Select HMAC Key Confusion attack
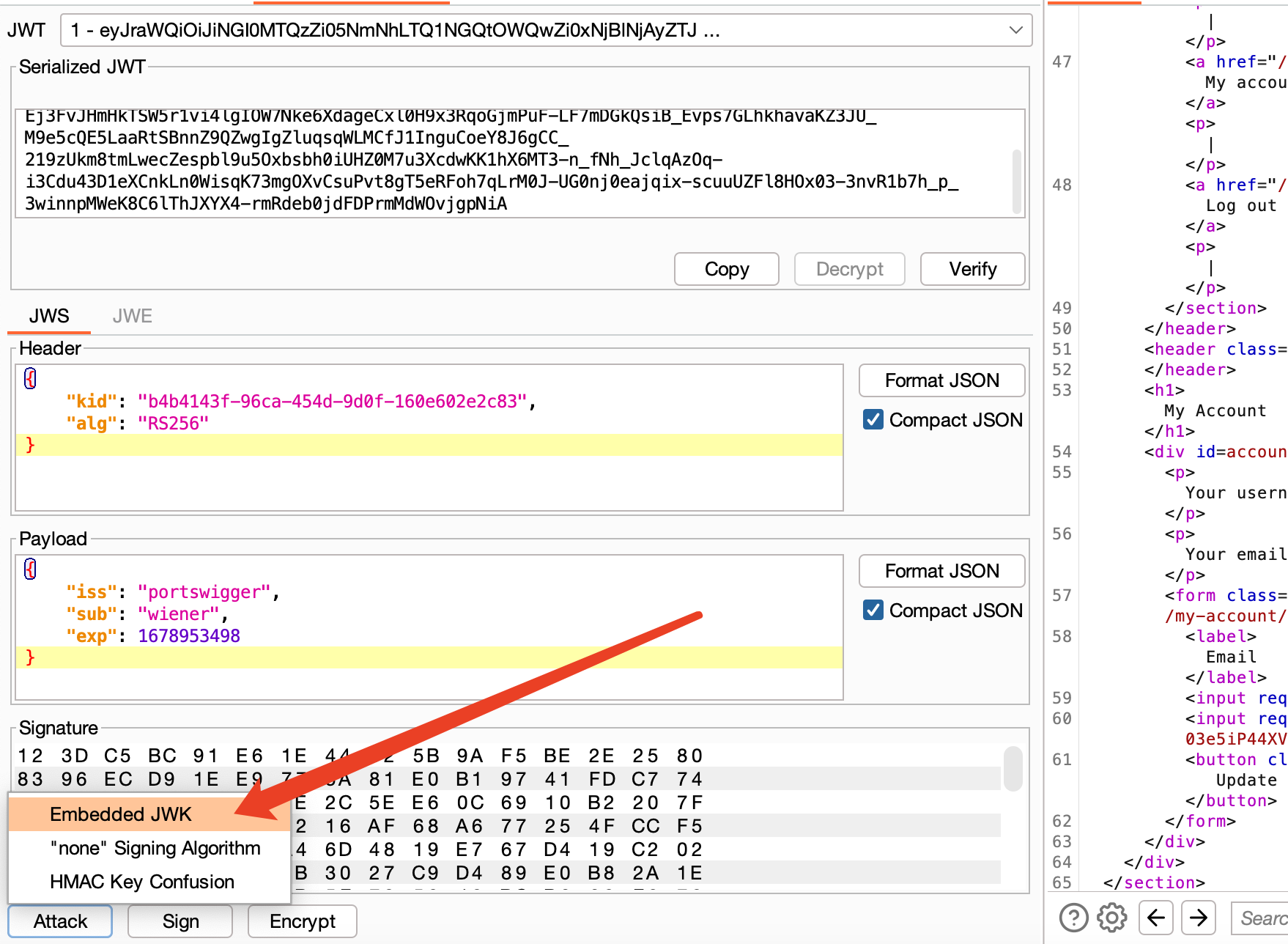This screenshot has width=1288, height=944. pyautogui.click(x=149, y=882)
